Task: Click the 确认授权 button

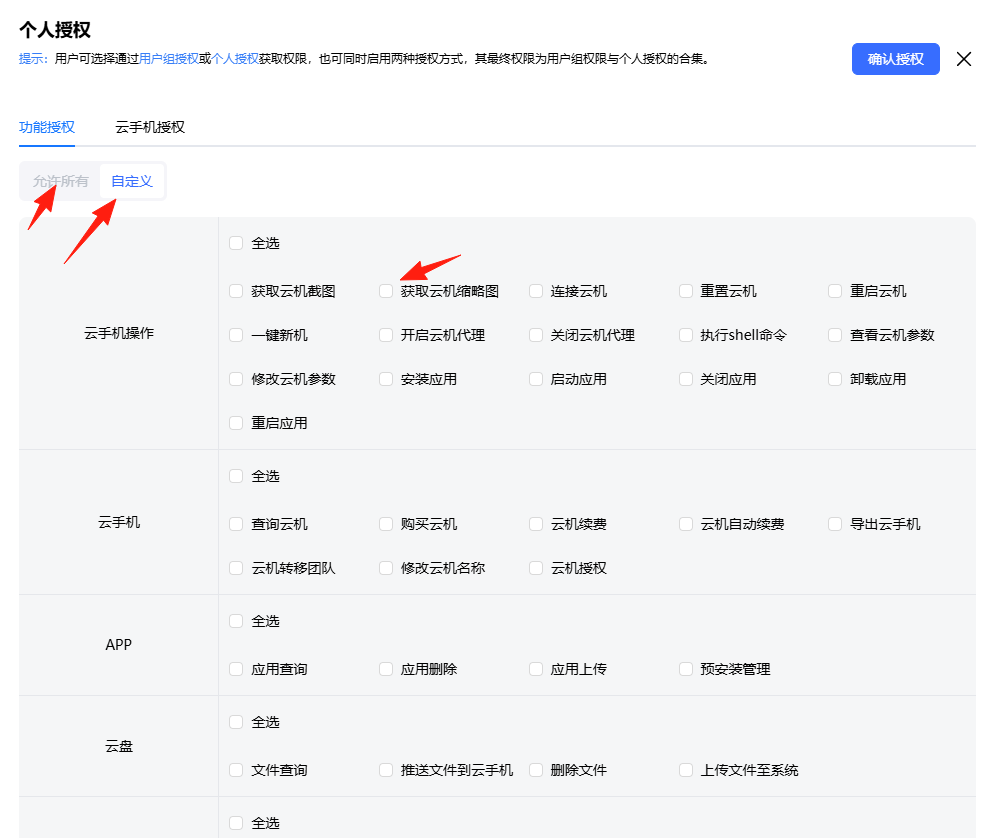Action: [895, 59]
